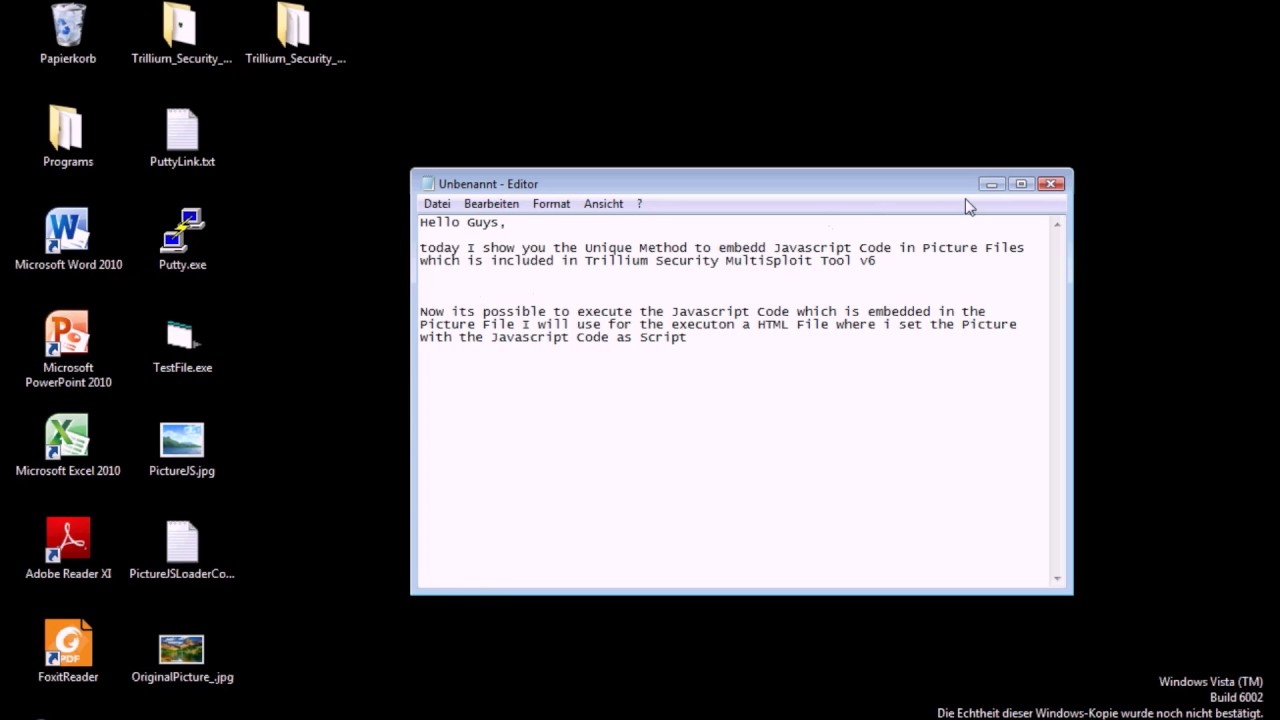Maximize the Unbenannt - Editor window
1280x720 pixels.
[x=1021, y=184]
